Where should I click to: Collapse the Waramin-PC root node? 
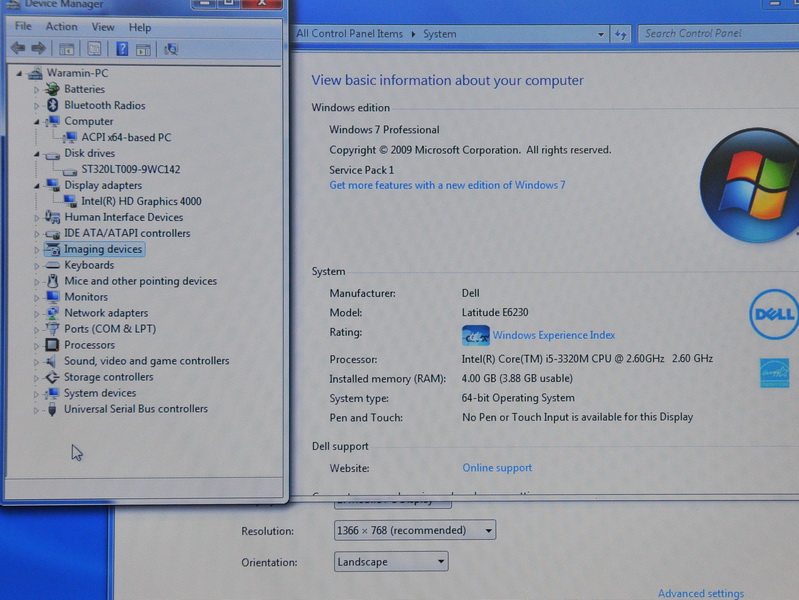pos(19,74)
